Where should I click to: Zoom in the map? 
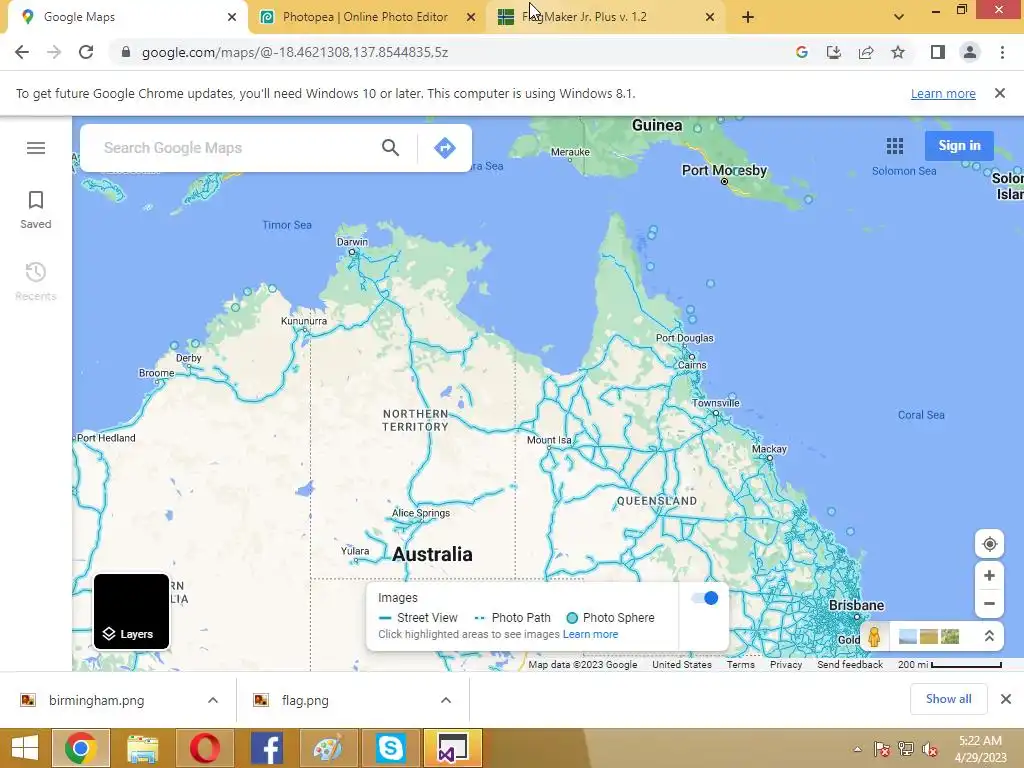coord(989,575)
